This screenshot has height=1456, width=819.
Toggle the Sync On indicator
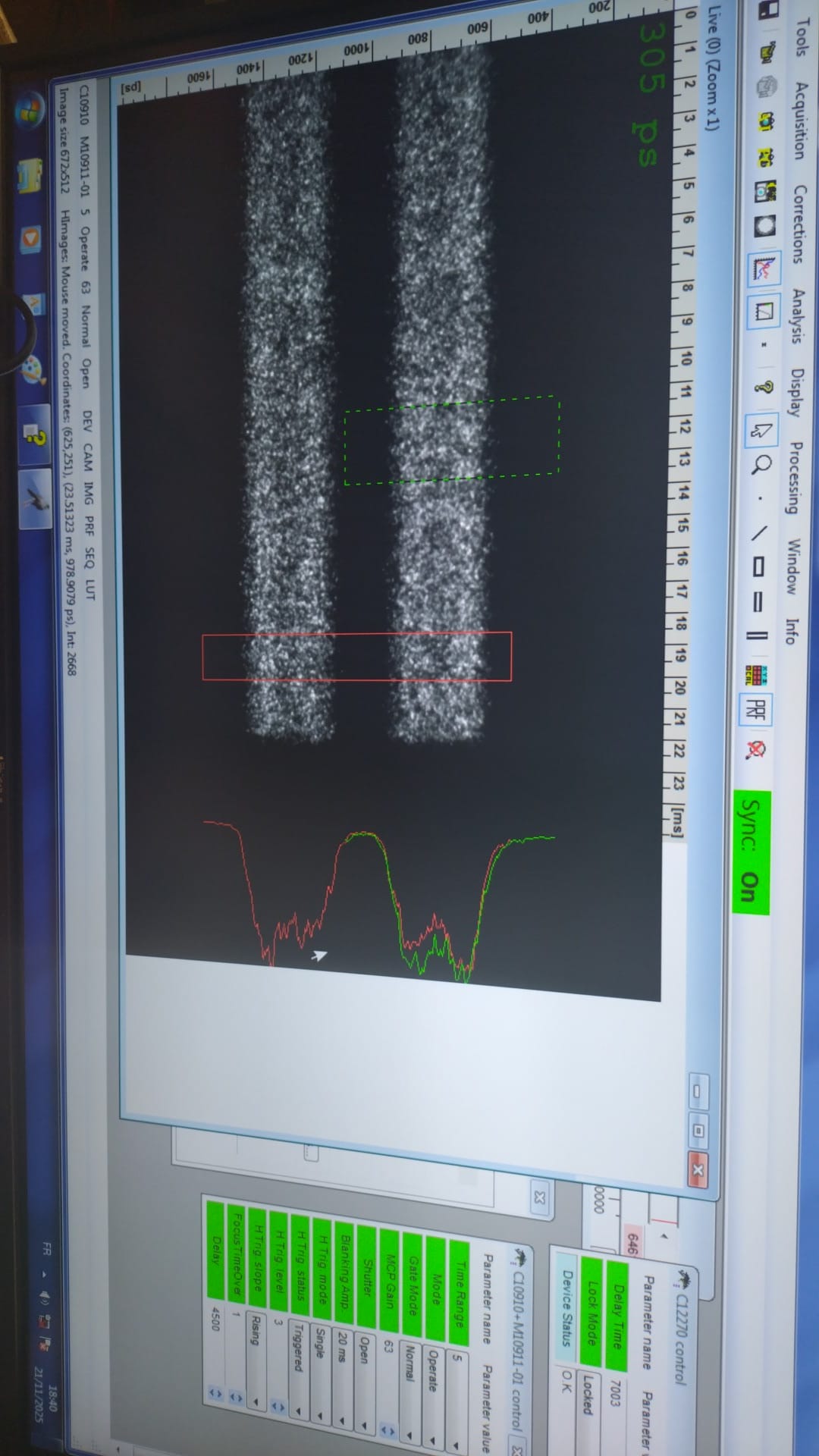pyautogui.click(x=751, y=852)
